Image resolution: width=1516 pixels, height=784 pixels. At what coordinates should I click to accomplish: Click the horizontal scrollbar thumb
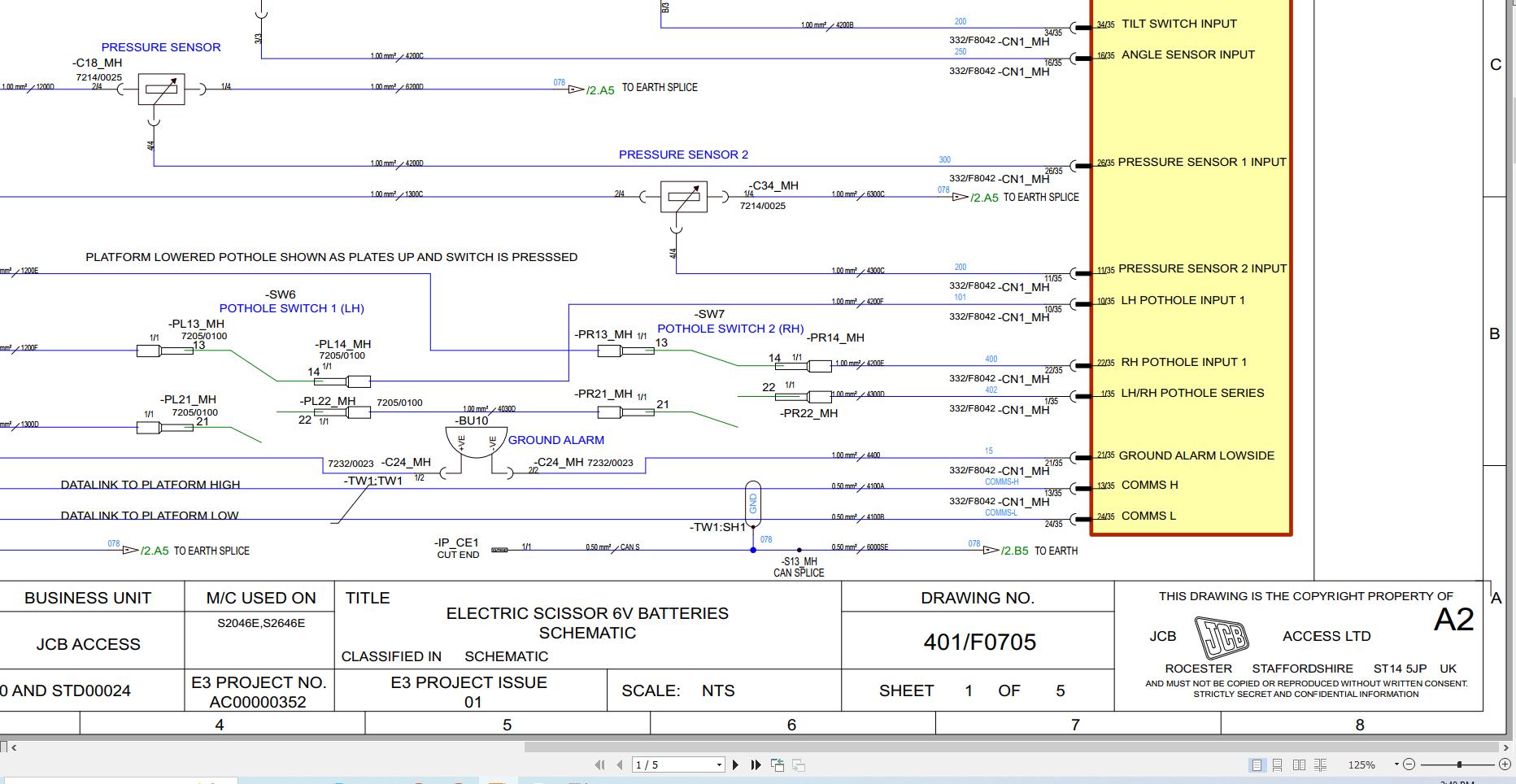[1012, 747]
